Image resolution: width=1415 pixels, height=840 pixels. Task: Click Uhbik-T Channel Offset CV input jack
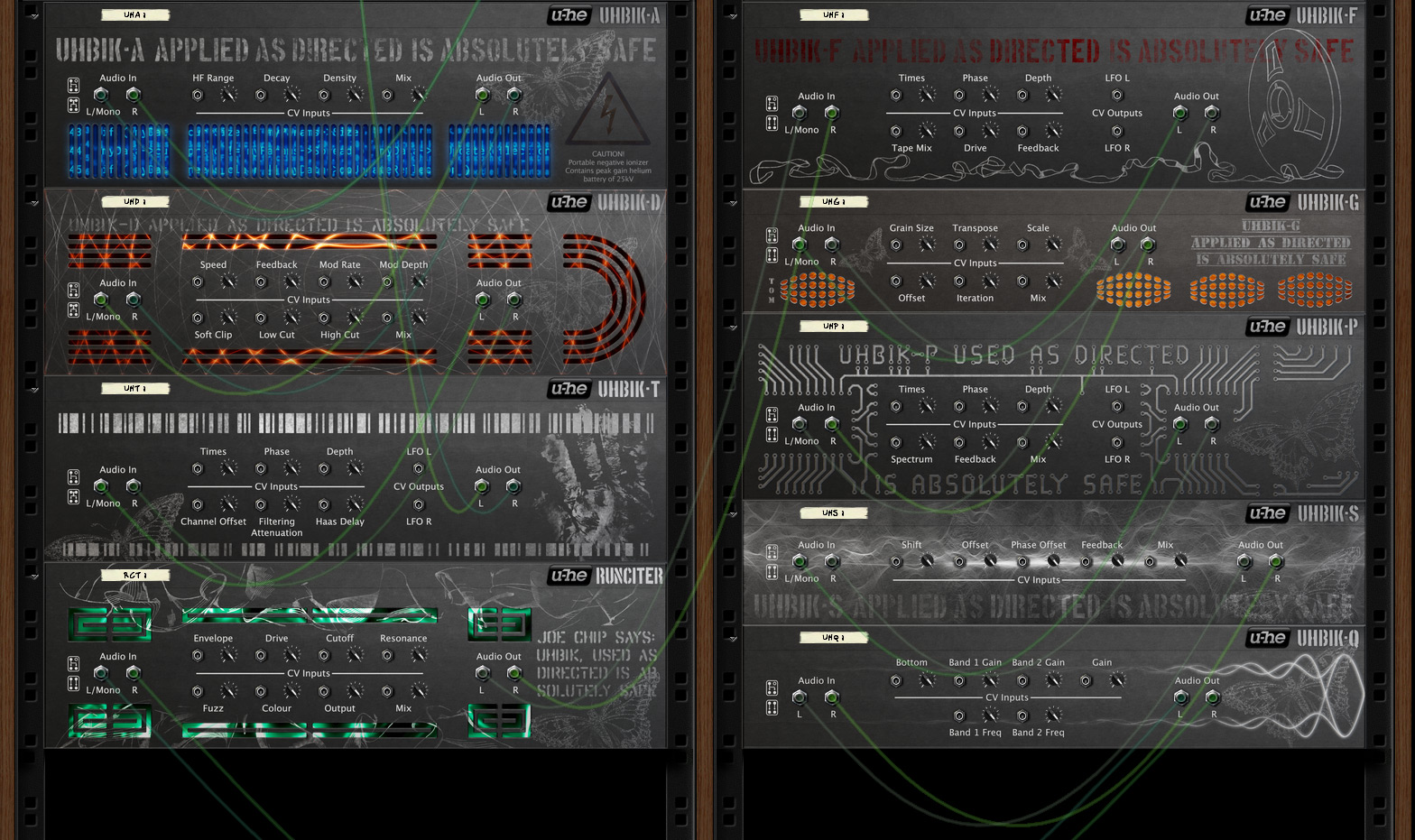(x=198, y=504)
